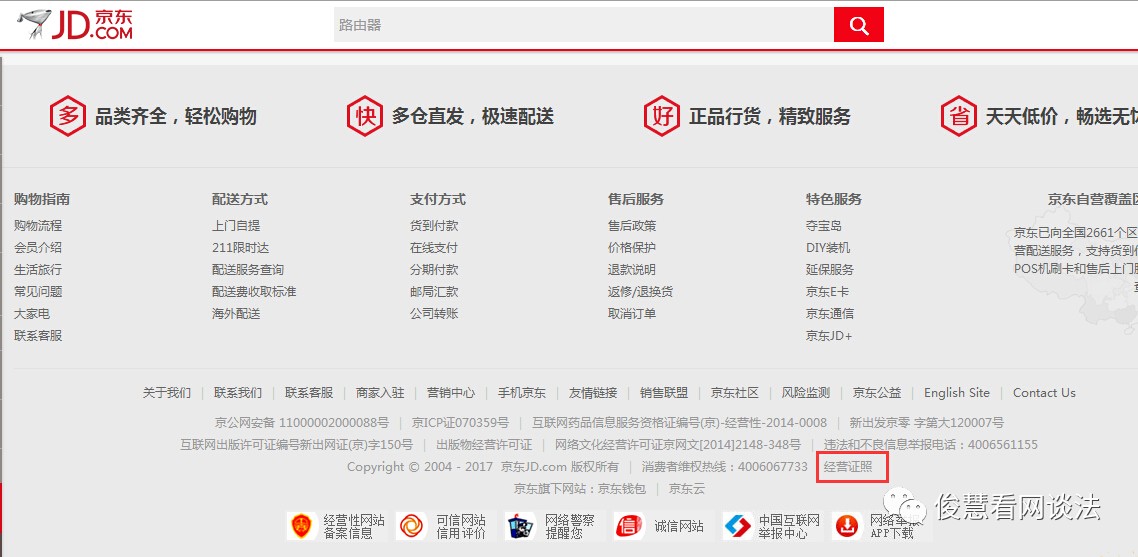1138x557 pixels.
Task: Open the 风险监测 footer link
Action: tap(806, 393)
